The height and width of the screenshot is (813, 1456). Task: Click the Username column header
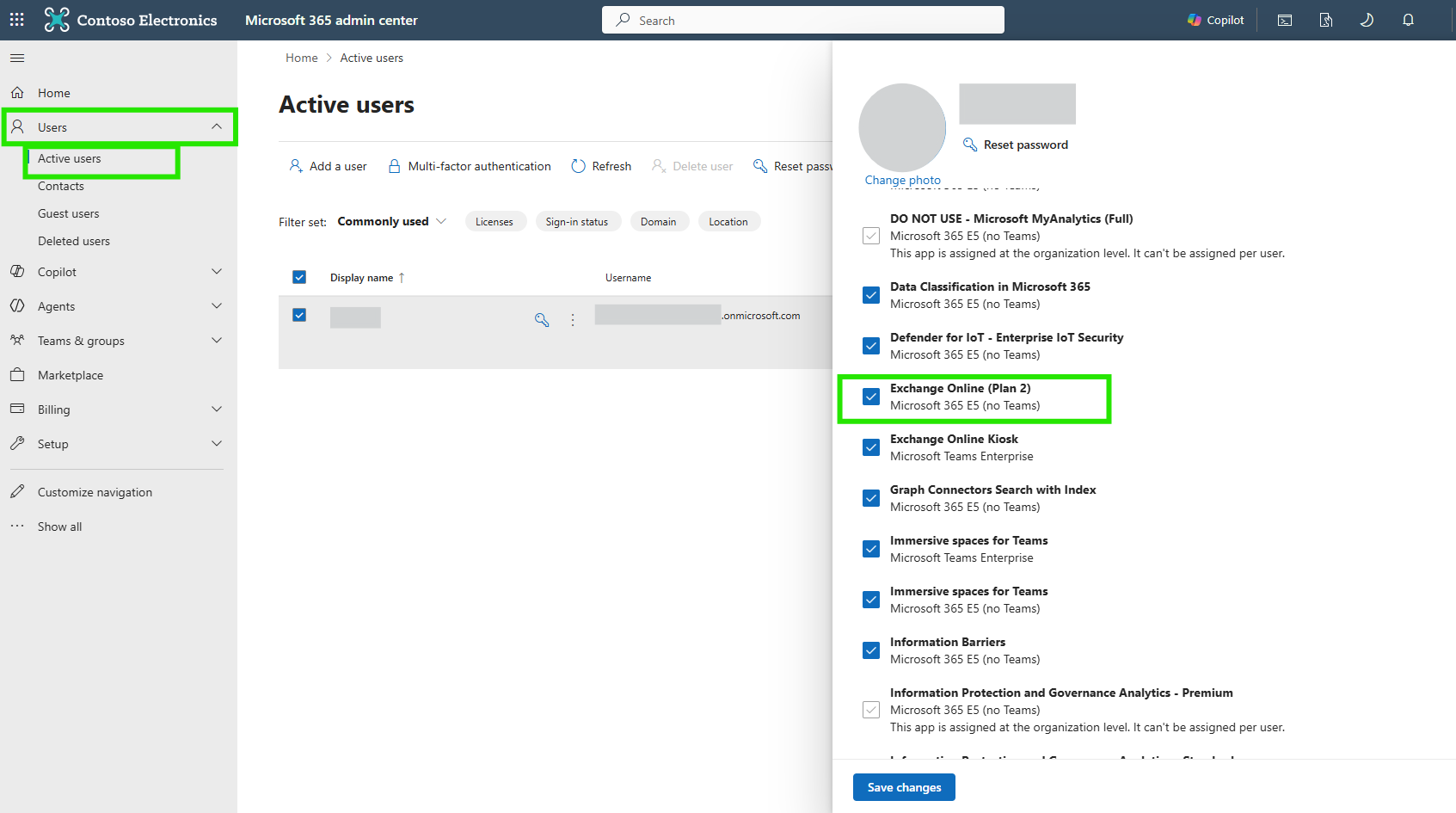click(x=629, y=278)
